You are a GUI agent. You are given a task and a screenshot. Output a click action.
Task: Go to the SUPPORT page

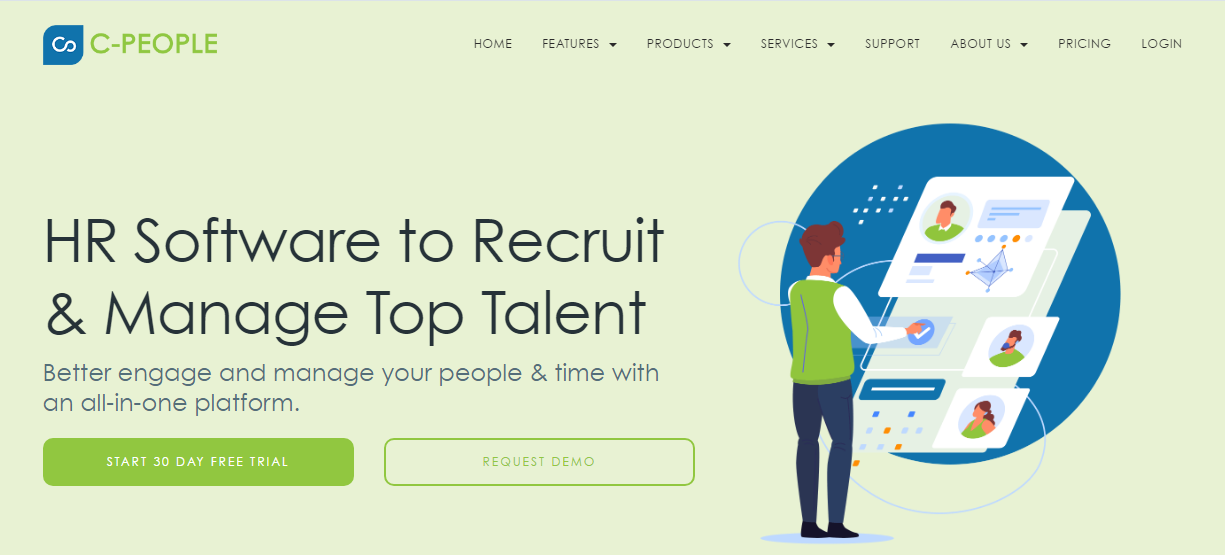coord(892,44)
